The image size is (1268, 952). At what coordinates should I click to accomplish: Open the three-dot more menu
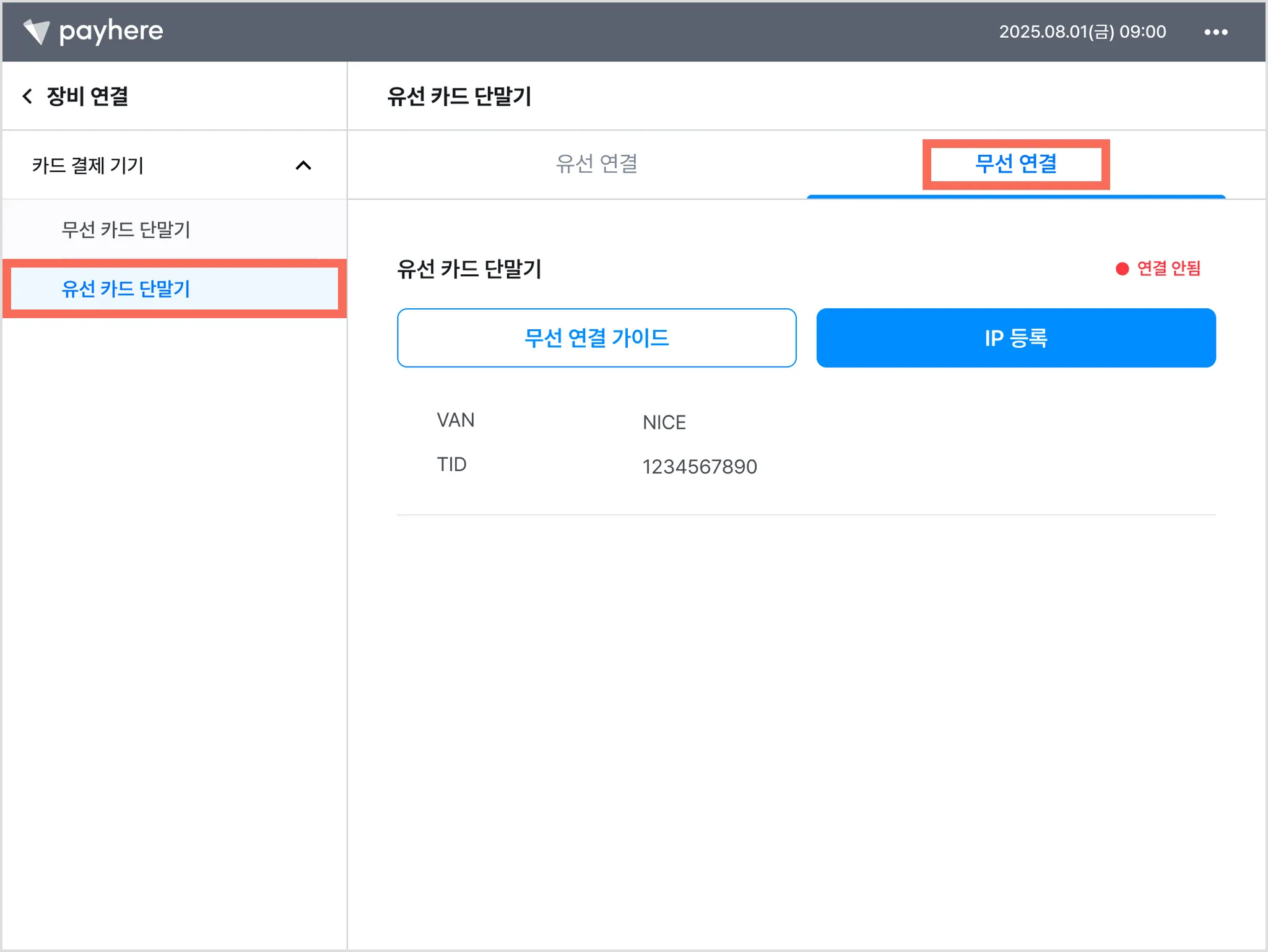click(x=1215, y=32)
